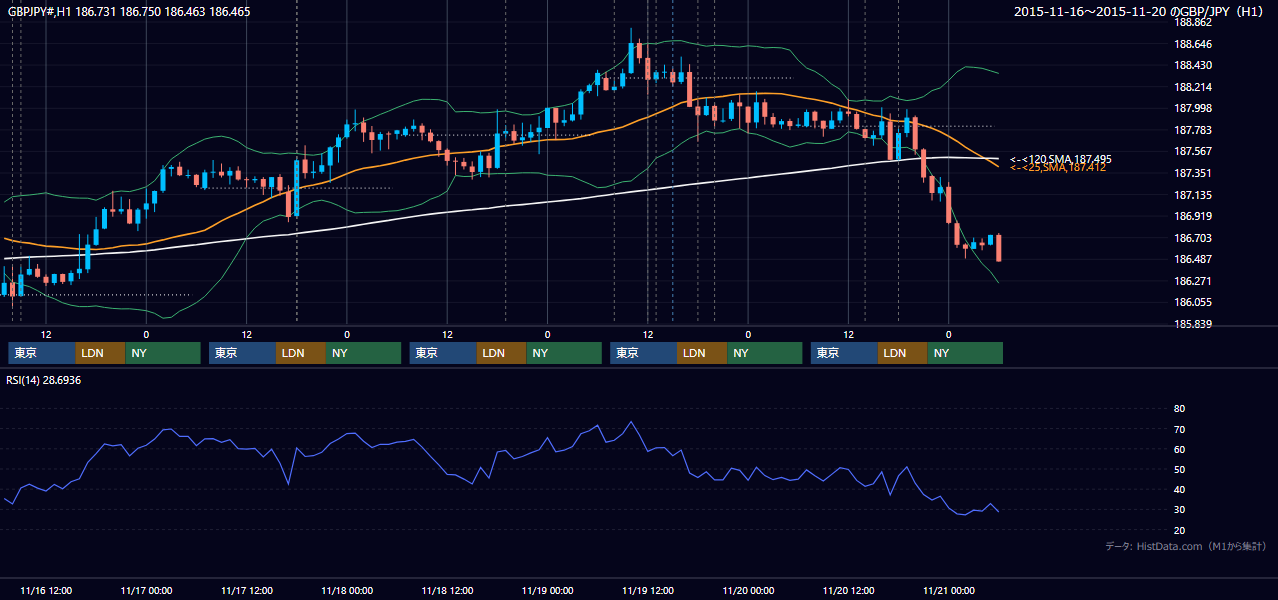Viewport: 1278px width, 600px height.
Task: Click the HistData.com data credit text
Action: click(1186, 547)
